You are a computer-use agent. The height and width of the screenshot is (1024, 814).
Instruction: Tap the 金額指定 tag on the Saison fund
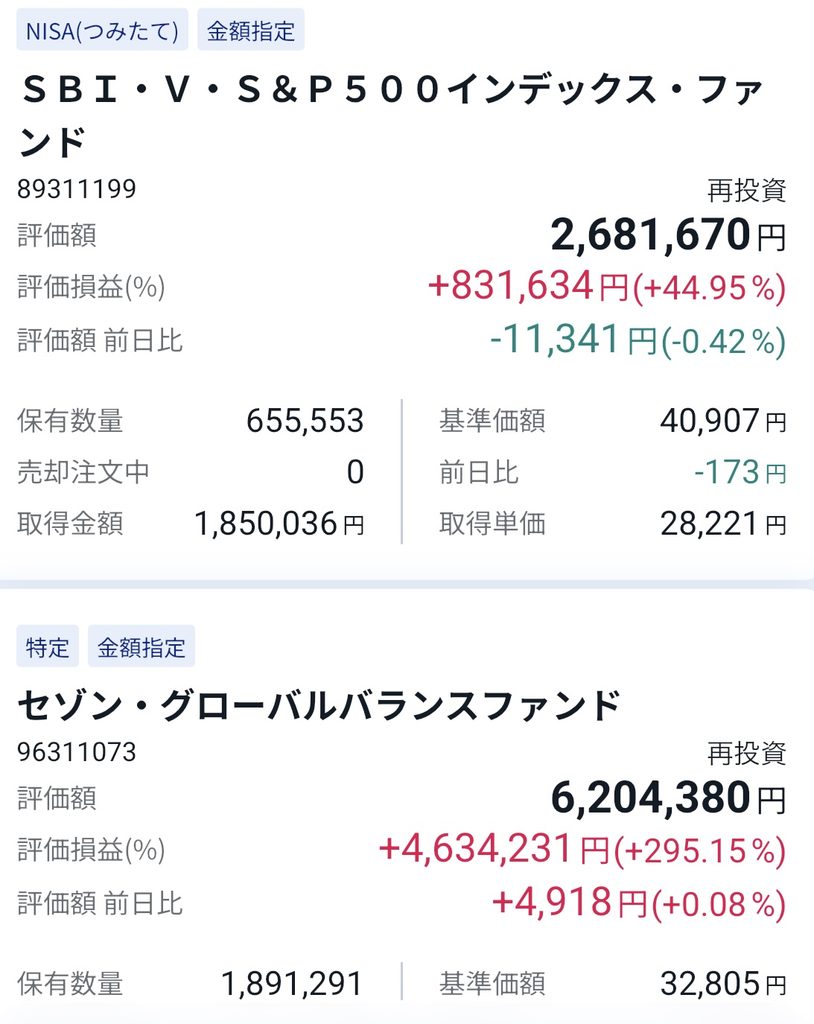tap(142, 647)
